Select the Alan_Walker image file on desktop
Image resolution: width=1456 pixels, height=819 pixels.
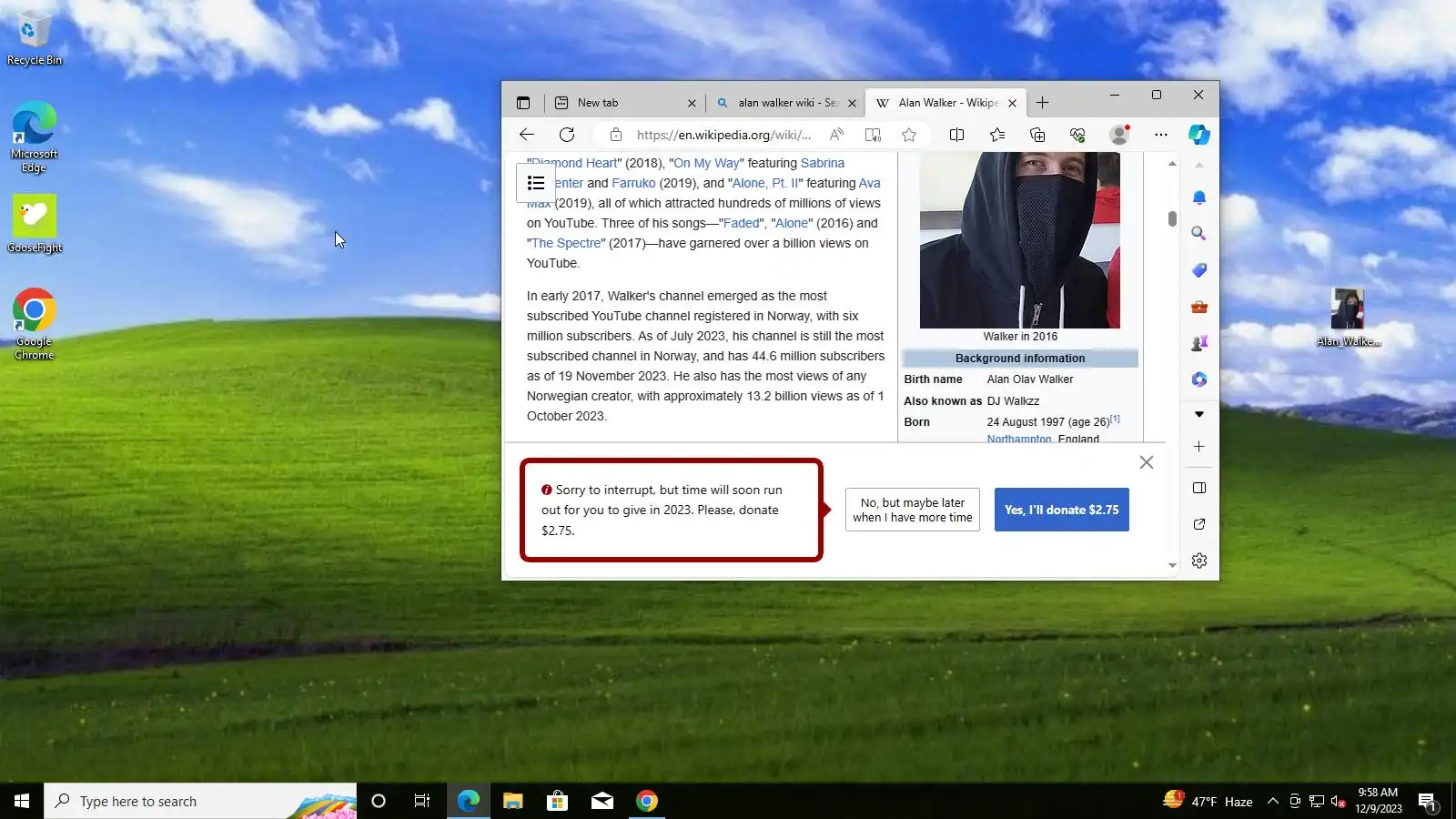[x=1348, y=317]
